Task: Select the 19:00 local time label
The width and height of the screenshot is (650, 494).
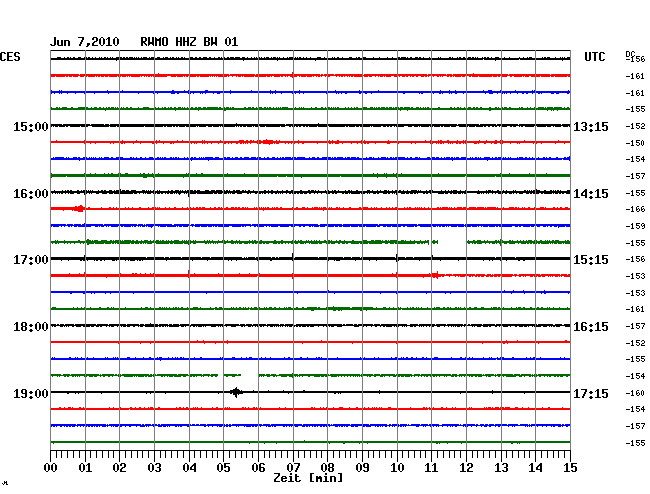Action: pyautogui.click(x=31, y=393)
